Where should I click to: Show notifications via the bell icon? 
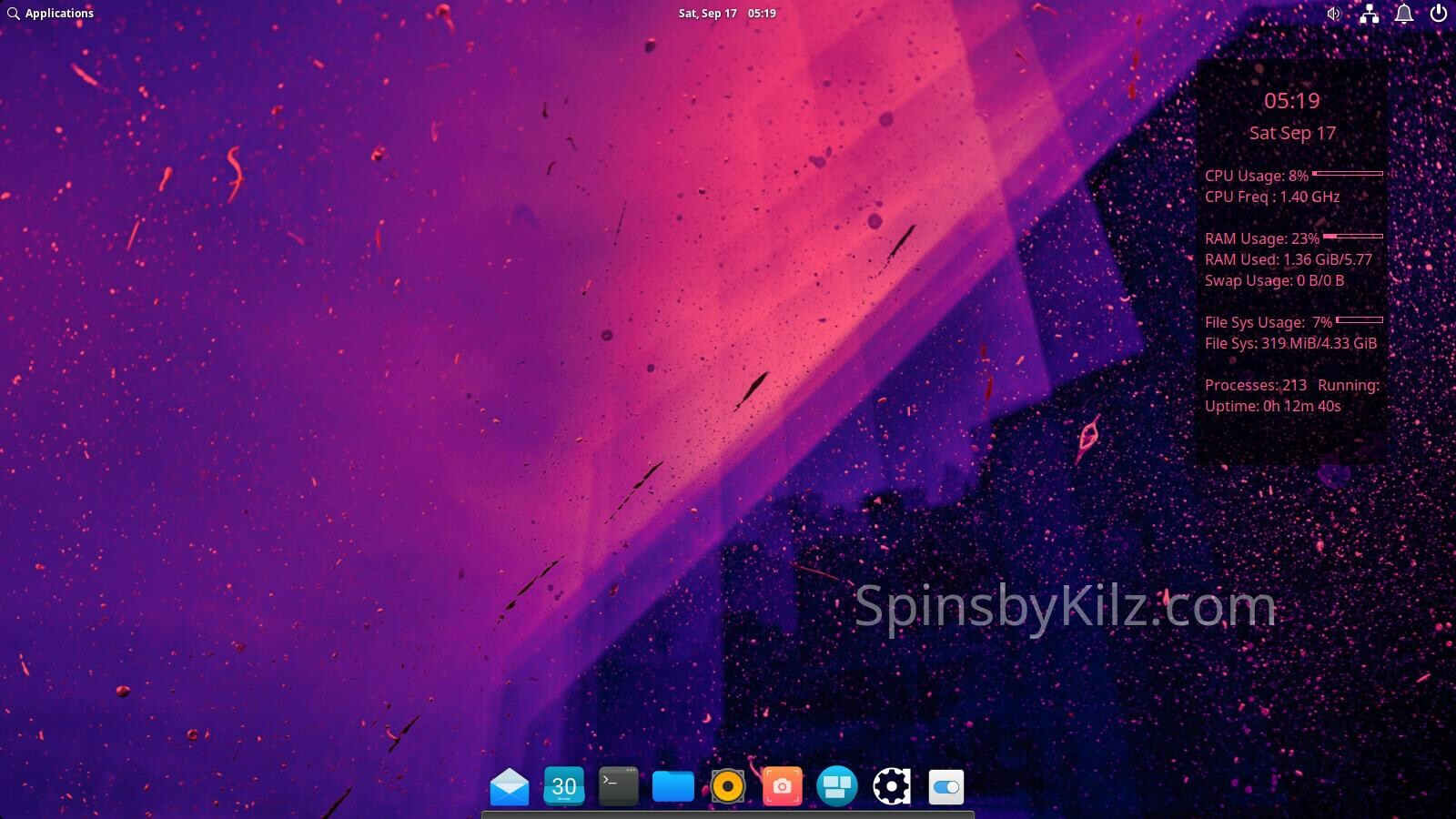click(1404, 14)
